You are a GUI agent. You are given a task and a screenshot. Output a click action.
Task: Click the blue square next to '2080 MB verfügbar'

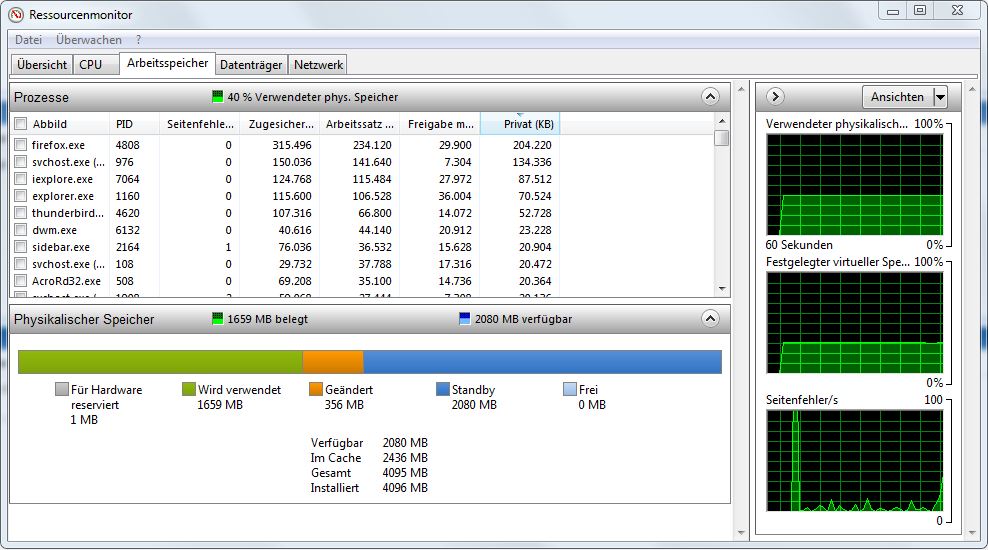pyautogui.click(x=464, y=318)
